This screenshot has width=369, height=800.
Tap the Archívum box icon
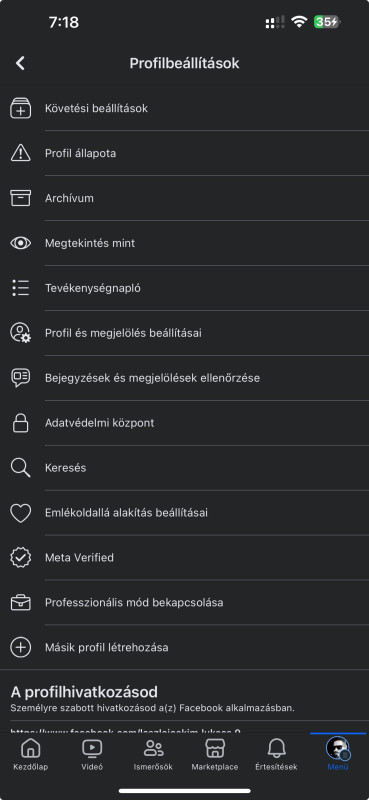(x=21, y=198)
